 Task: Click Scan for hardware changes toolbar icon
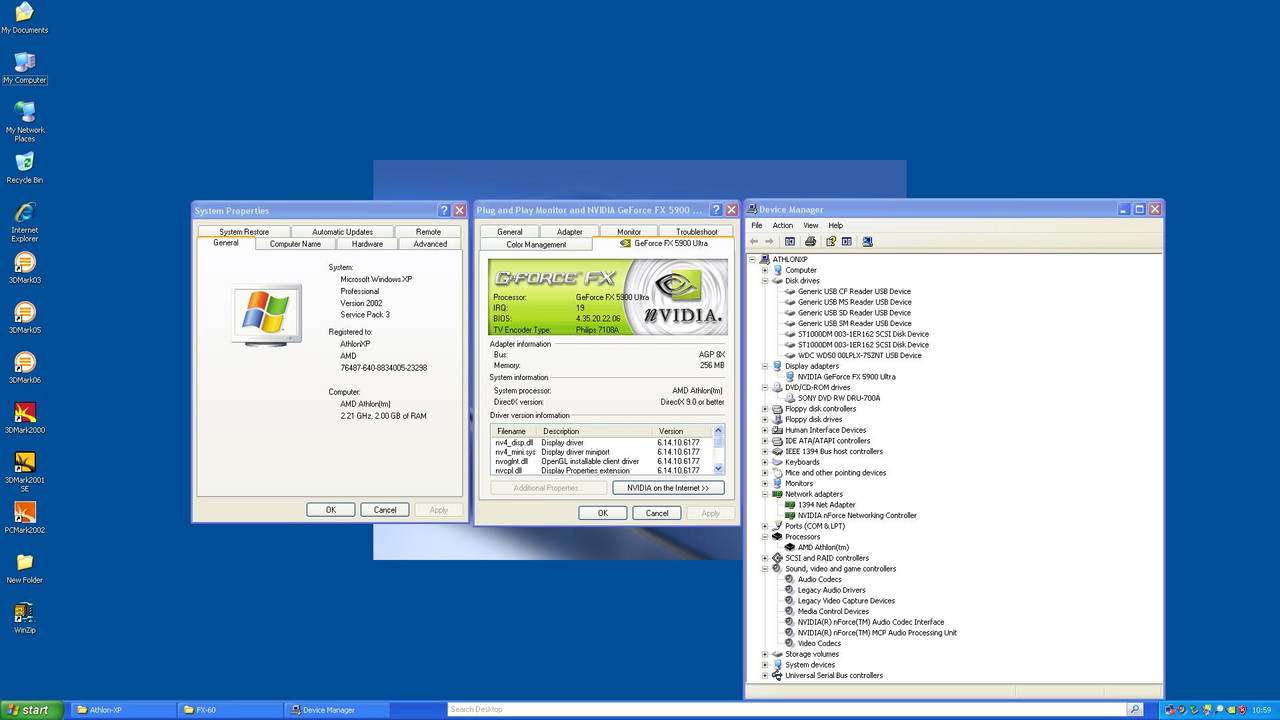pos(867,241)
